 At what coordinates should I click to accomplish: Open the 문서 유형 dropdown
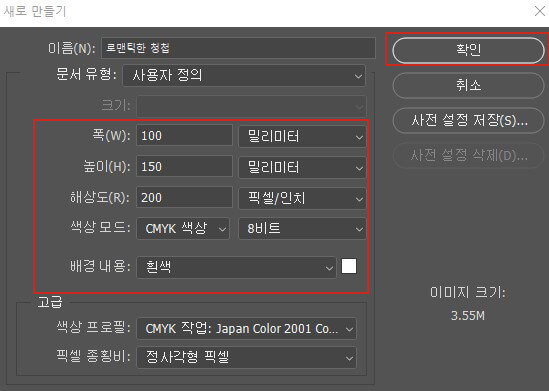[x=244, y=75]
